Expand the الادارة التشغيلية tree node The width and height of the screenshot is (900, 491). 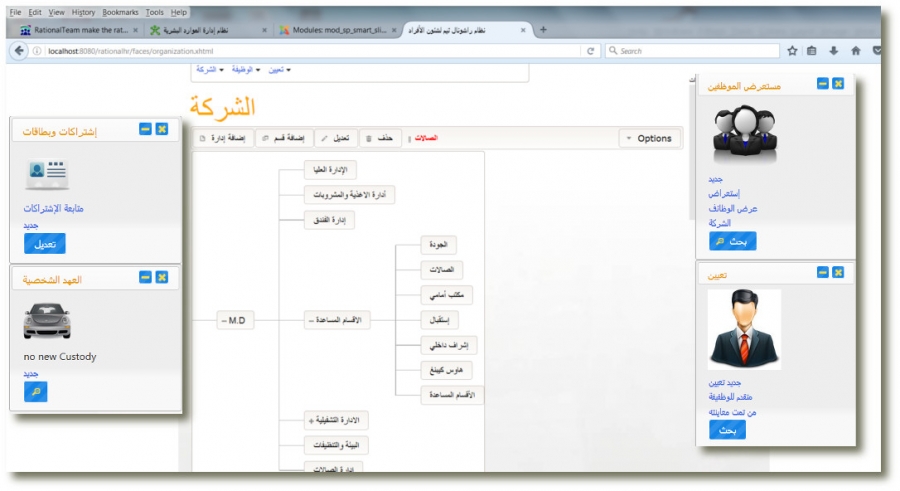[313, 420]
